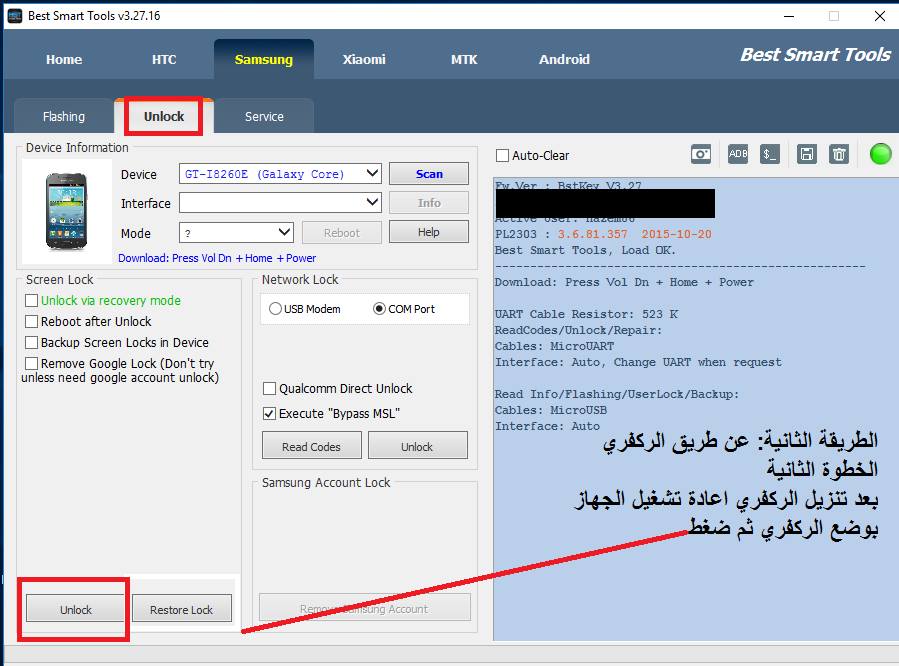Minimize the Best Smart Tools window
The image size is (899, 666).
pyautogui.click(x=789, y=16)
